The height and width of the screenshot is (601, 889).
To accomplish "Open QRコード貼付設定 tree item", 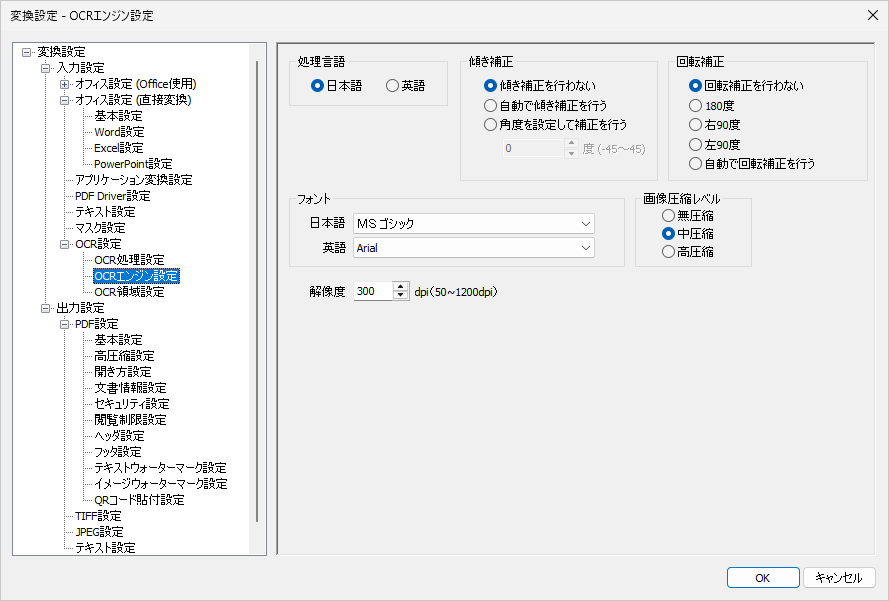I will 139,500.
